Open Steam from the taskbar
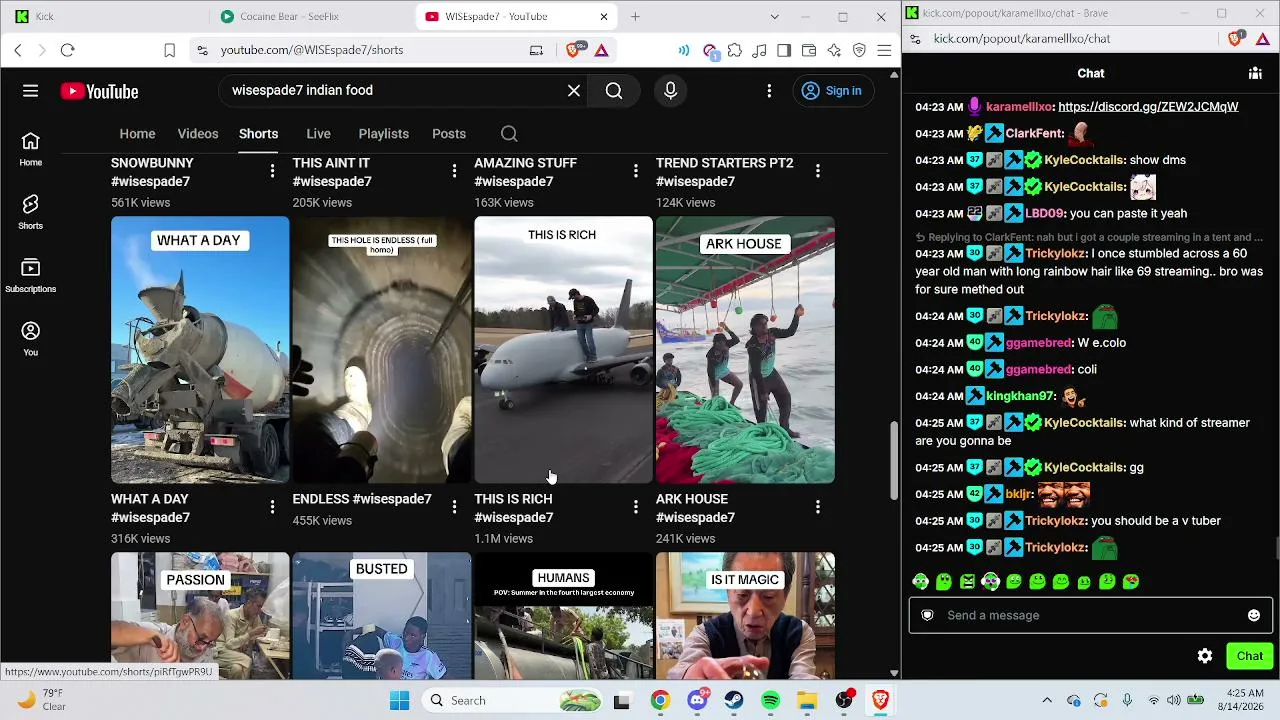The height and width of the screenshot is (720, 1280). click(x=734, y=700)
